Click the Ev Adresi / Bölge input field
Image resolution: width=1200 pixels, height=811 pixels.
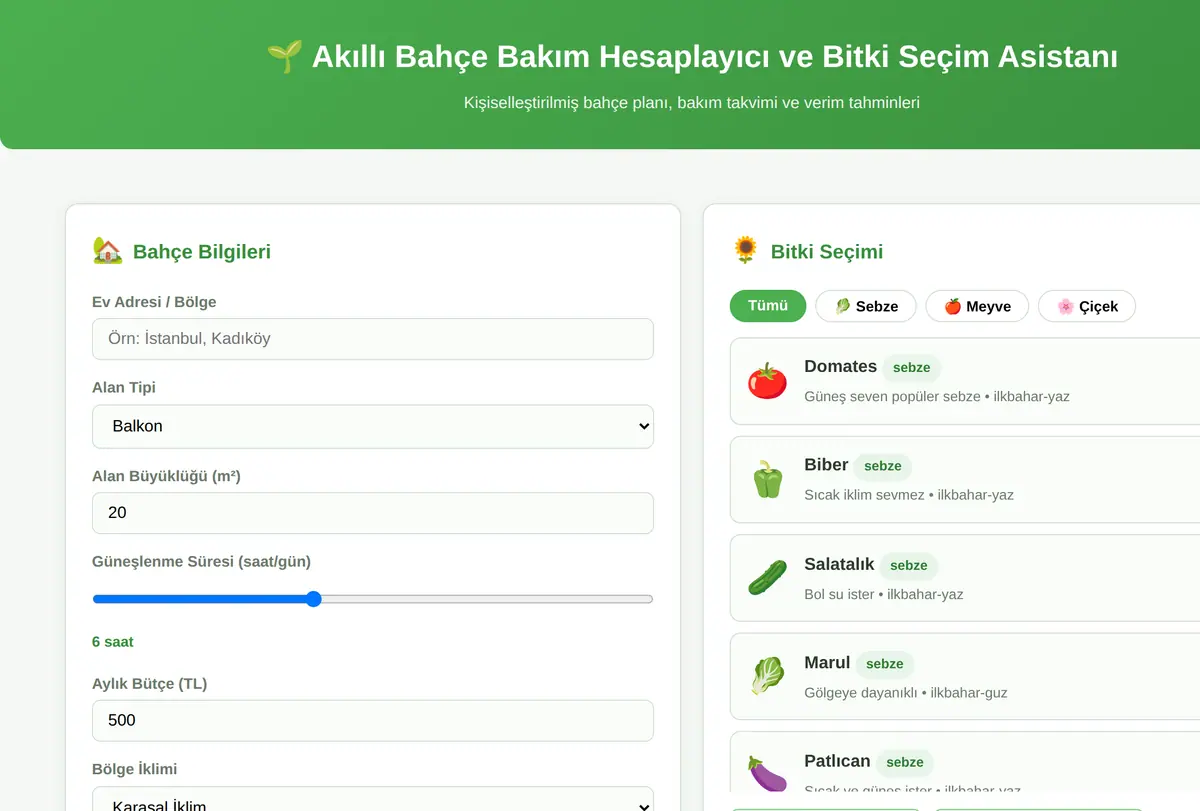tap(373, 339)
